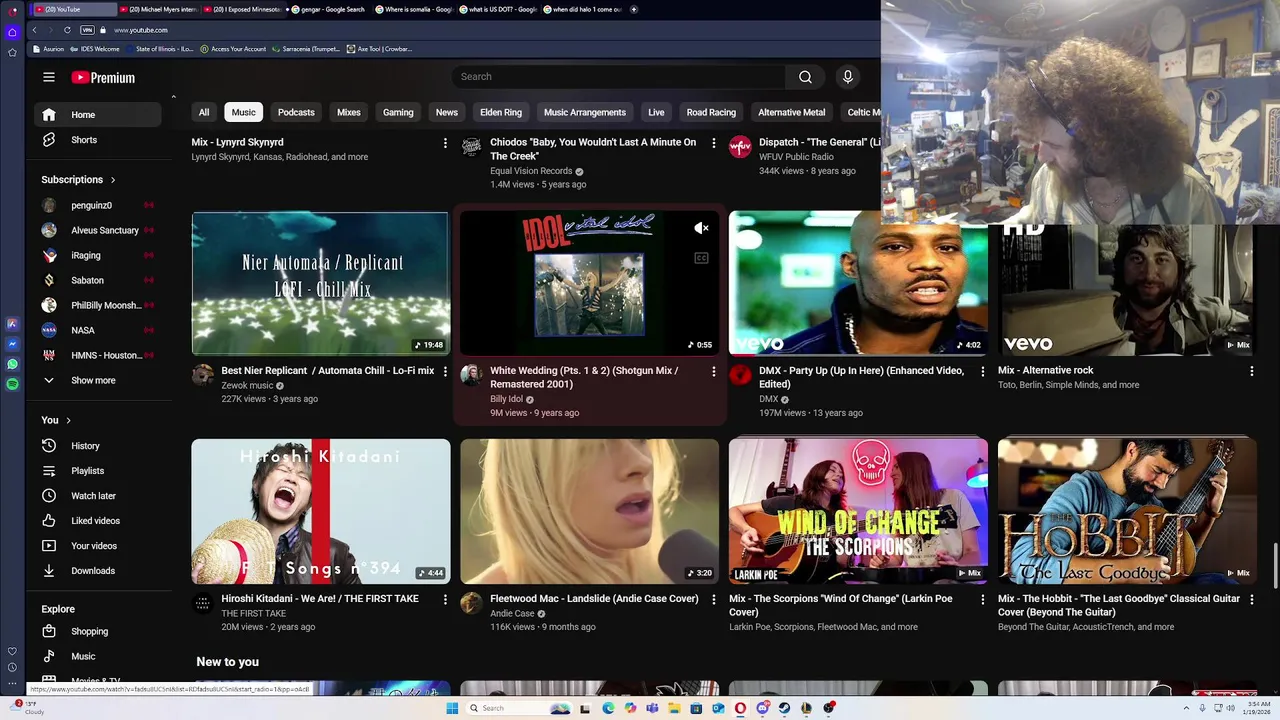The image size is (1280, 720).
Task: Open Watch later in the sidebar
Action: coord(98,496)
